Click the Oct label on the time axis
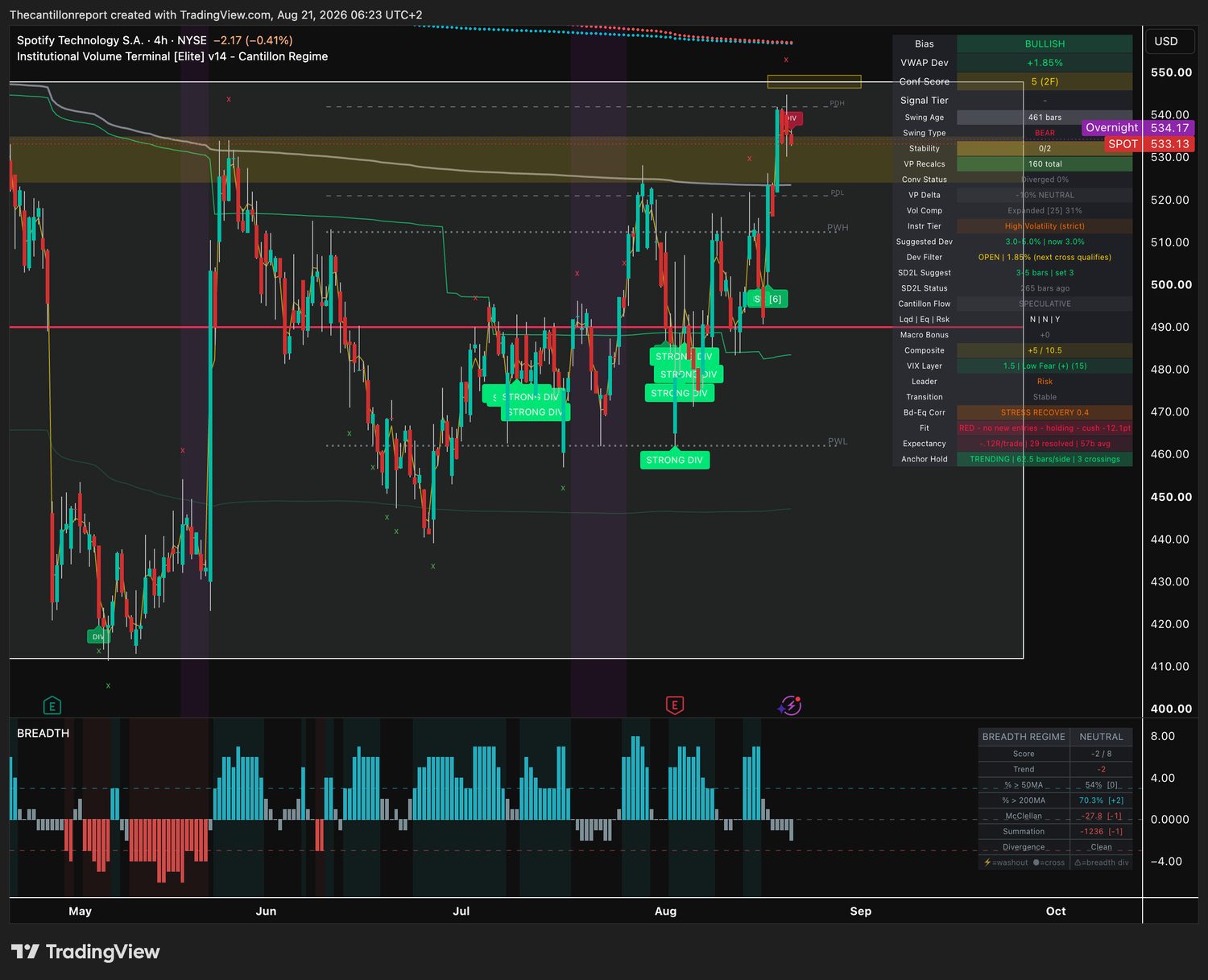Screen dimensions: 1208x980 1056,912
